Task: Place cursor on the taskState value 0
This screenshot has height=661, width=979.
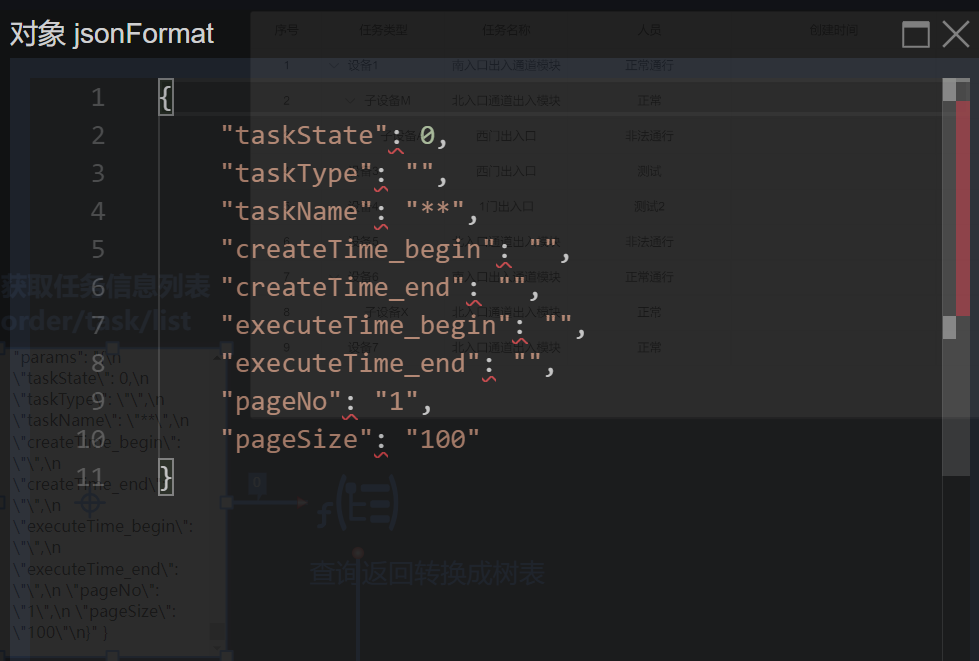Action: pyautogui.click(x=427, y=136)
